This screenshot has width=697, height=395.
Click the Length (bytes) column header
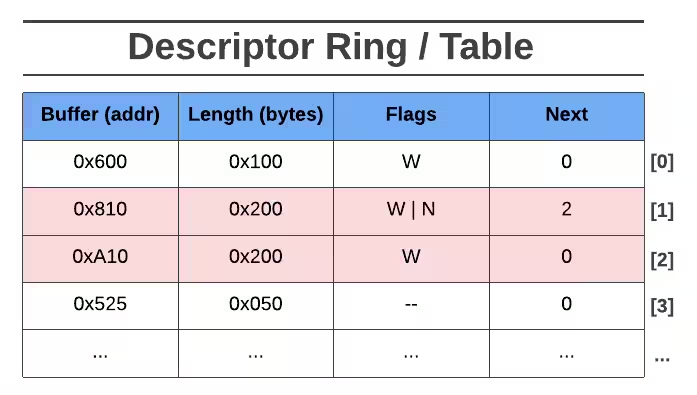[x=256, y=116]
